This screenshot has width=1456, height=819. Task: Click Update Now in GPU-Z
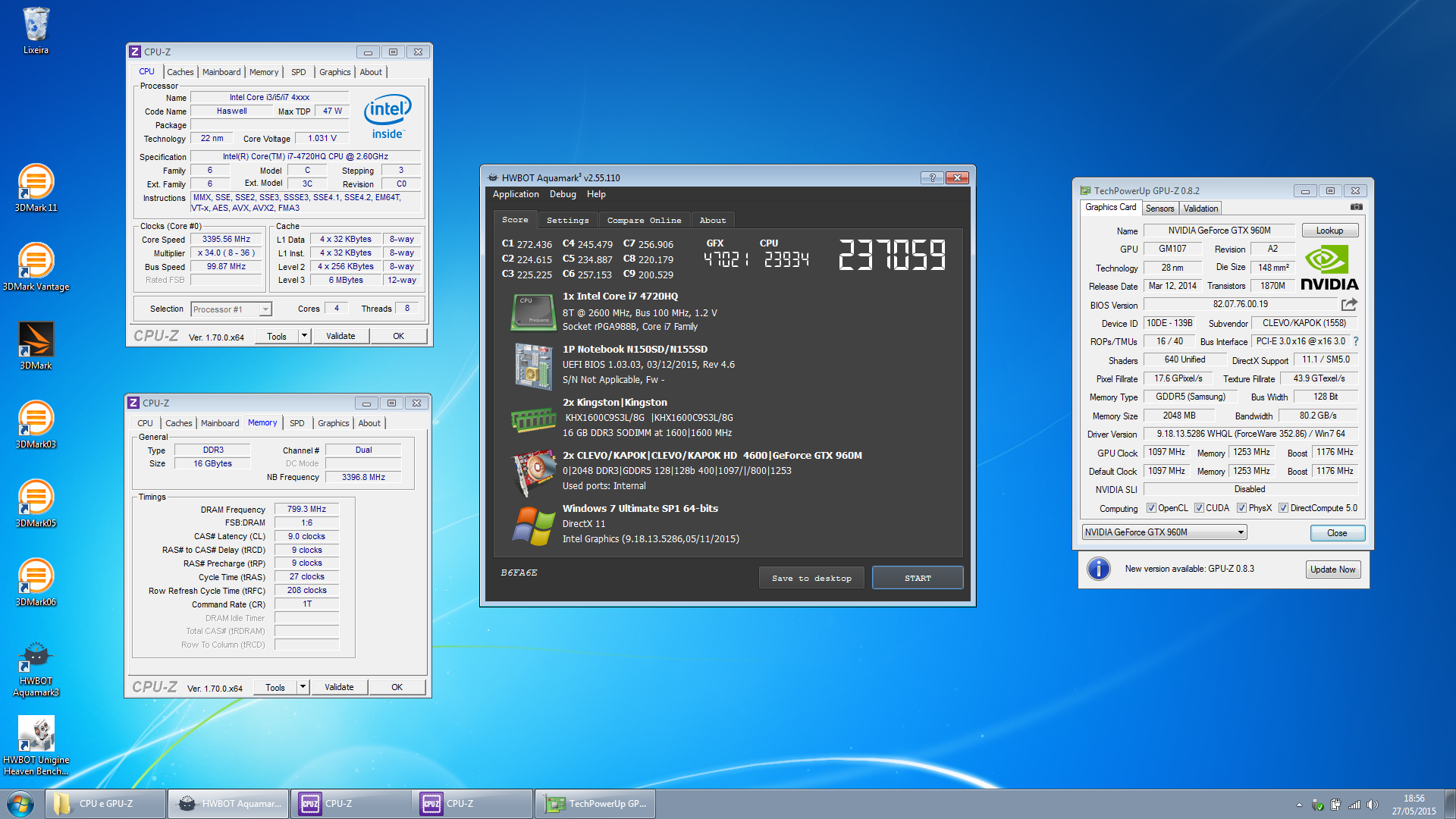[x=1332, y=570]
